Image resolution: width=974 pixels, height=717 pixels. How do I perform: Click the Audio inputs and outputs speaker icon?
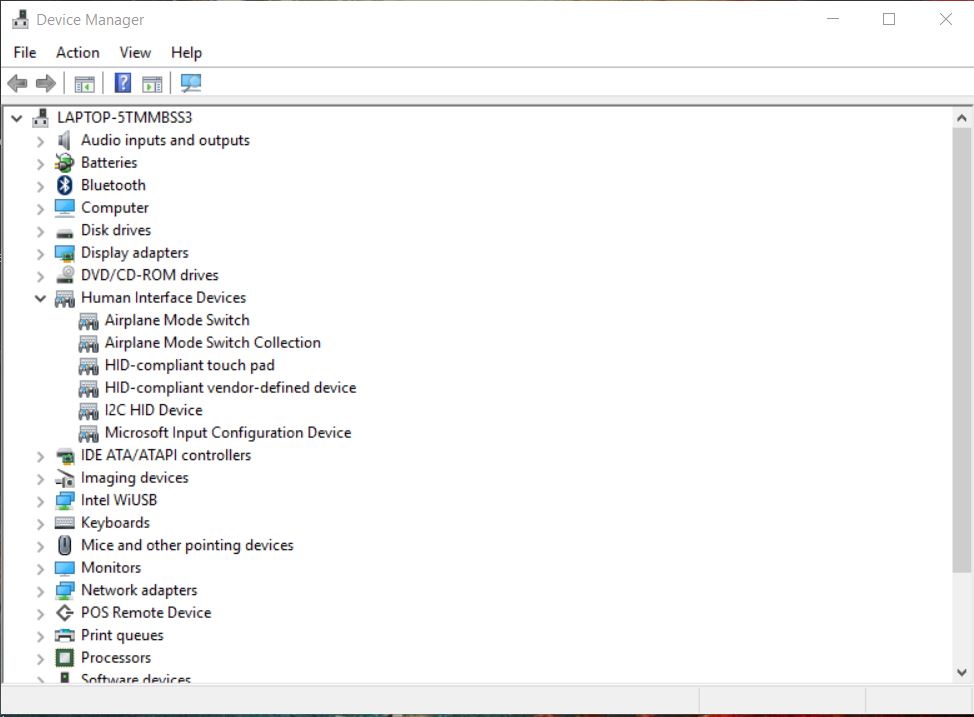[64, 140]
